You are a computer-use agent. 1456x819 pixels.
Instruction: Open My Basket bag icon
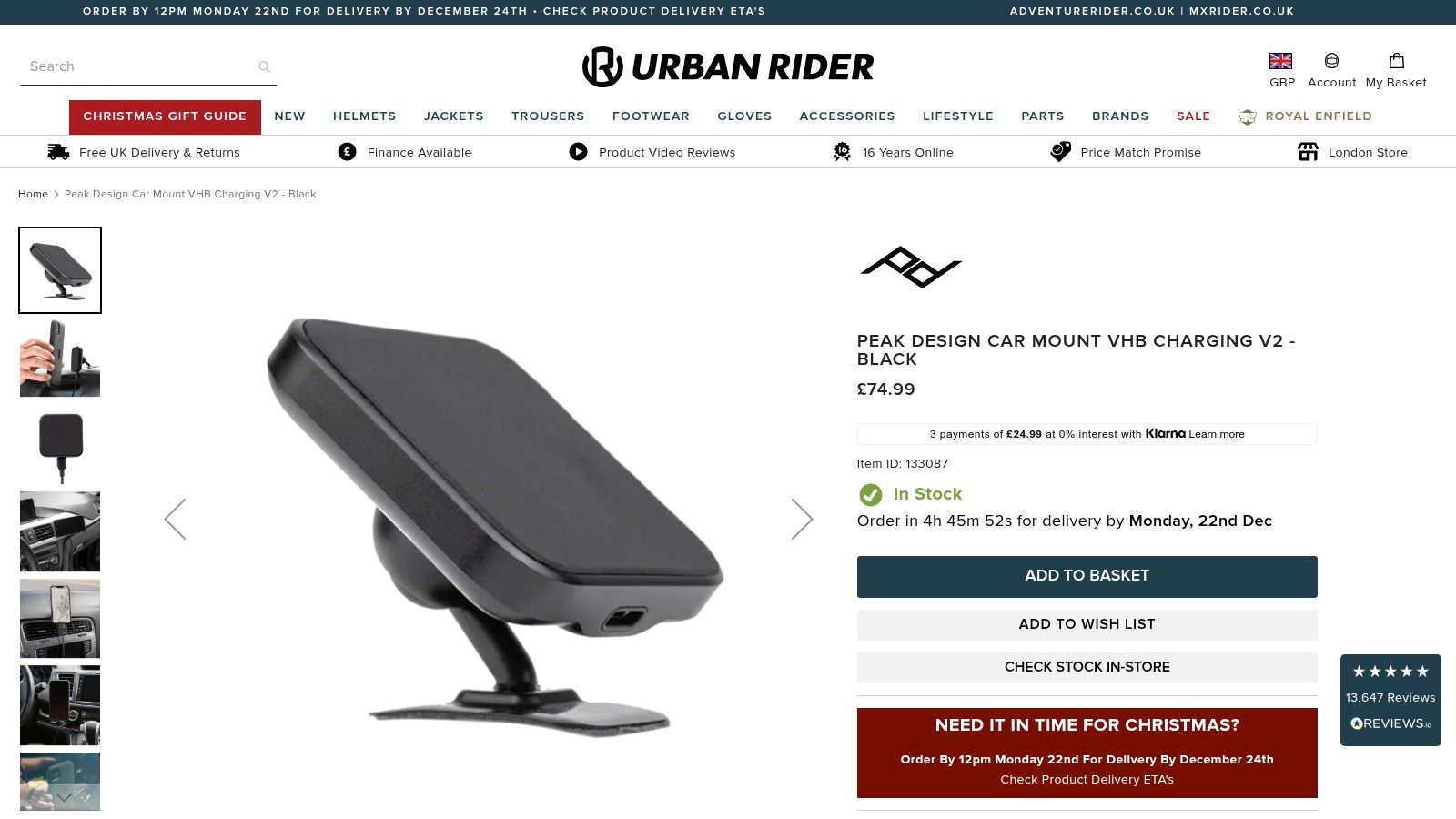(x=1397, y=61)
